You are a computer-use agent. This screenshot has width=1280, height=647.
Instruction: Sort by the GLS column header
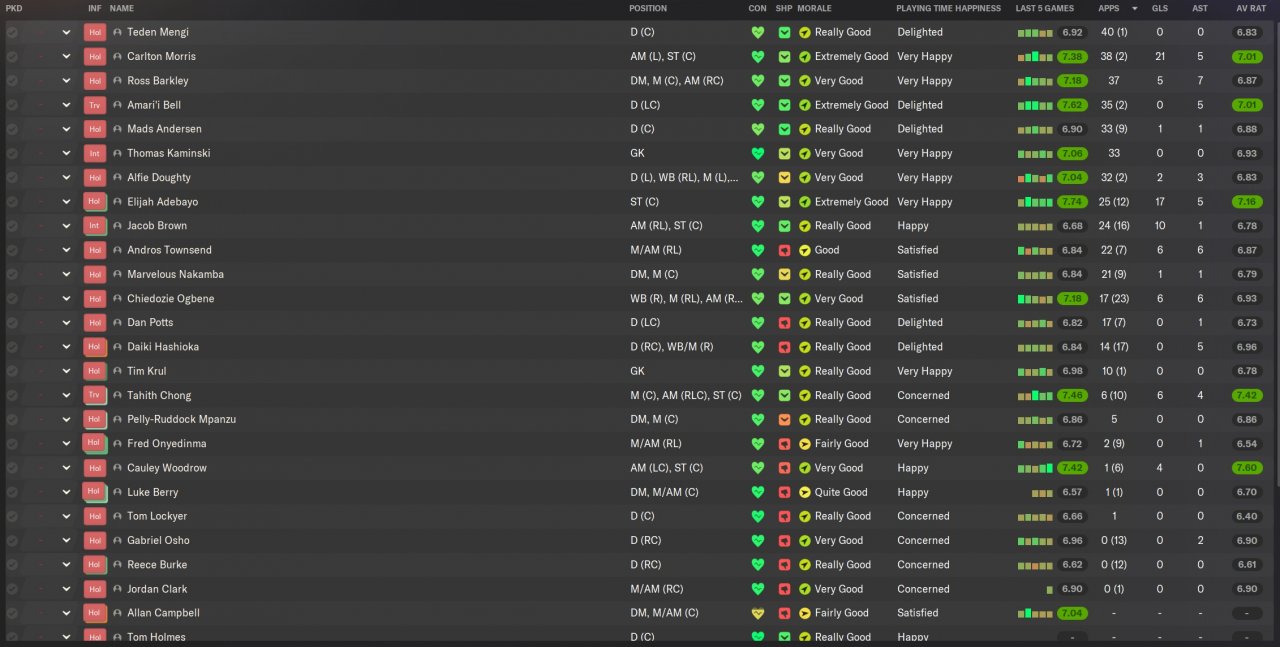1159,8
